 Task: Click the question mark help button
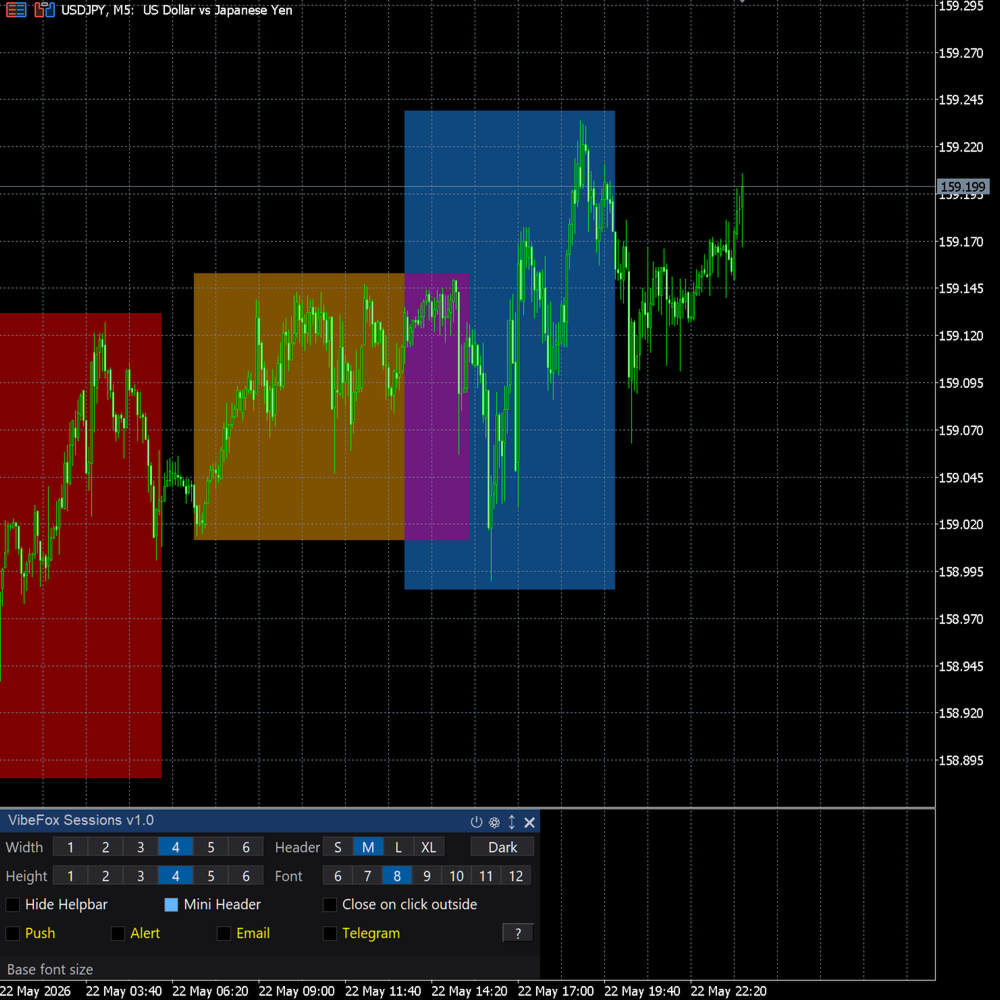pyautogui.click(x=518, y=933)
